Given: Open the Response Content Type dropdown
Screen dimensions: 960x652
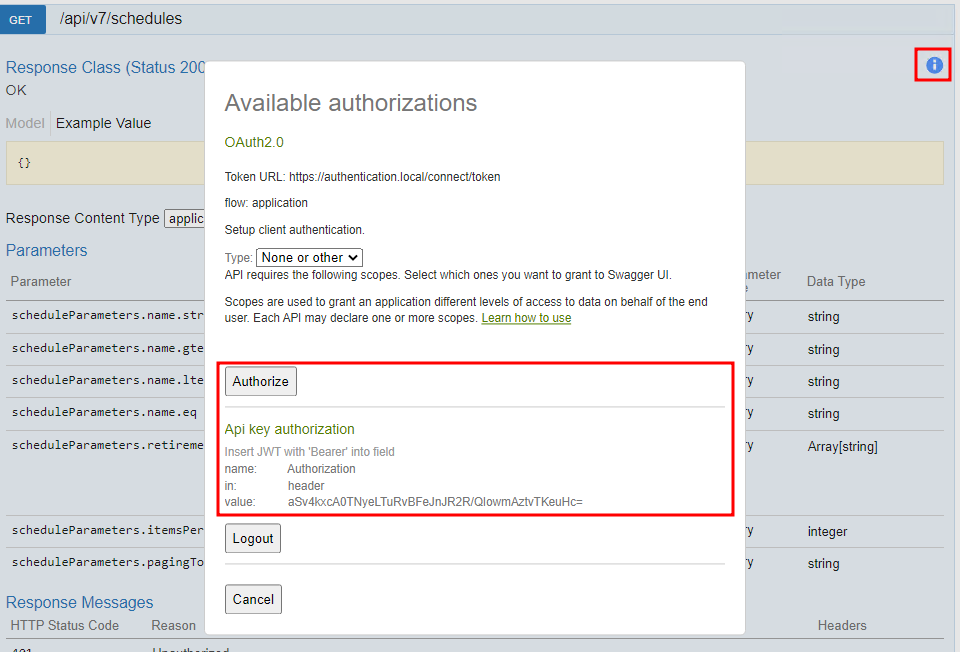Looking at the screenshot, I should coord(185,218).
